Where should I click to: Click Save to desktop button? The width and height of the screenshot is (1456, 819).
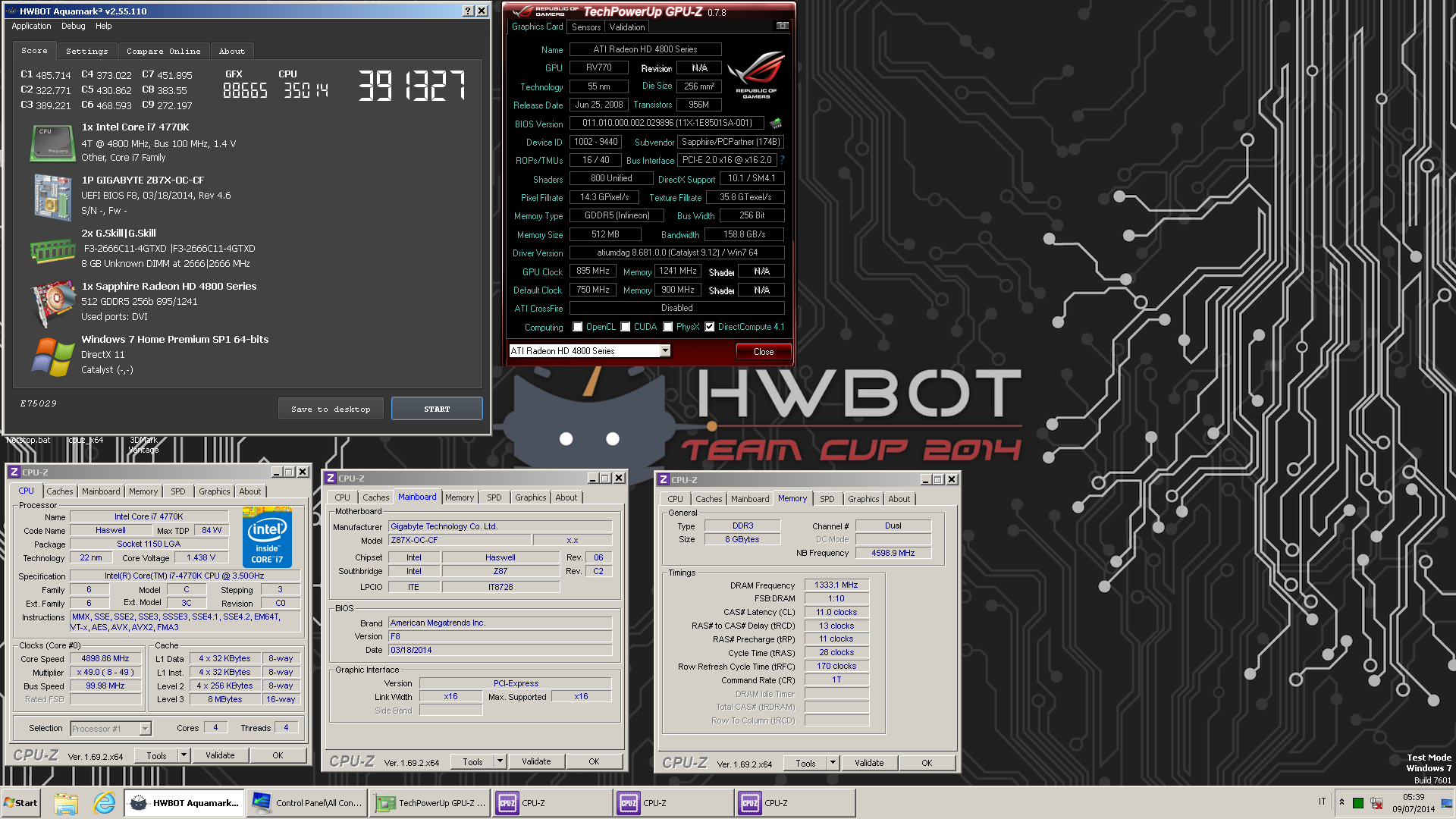(x=331, y=409)
